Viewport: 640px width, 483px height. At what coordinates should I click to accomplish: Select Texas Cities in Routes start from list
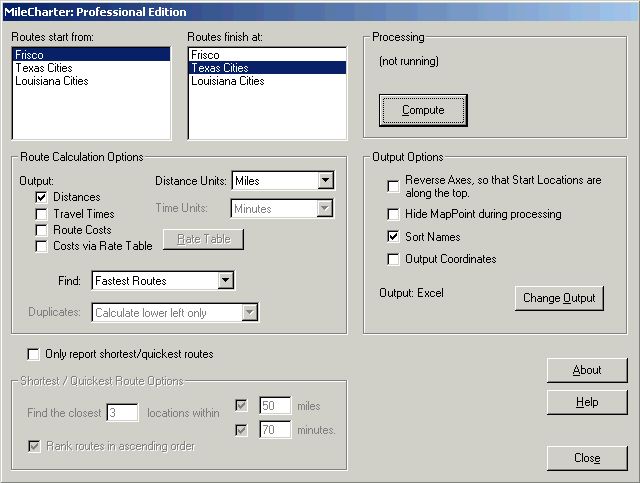(92, 68)
